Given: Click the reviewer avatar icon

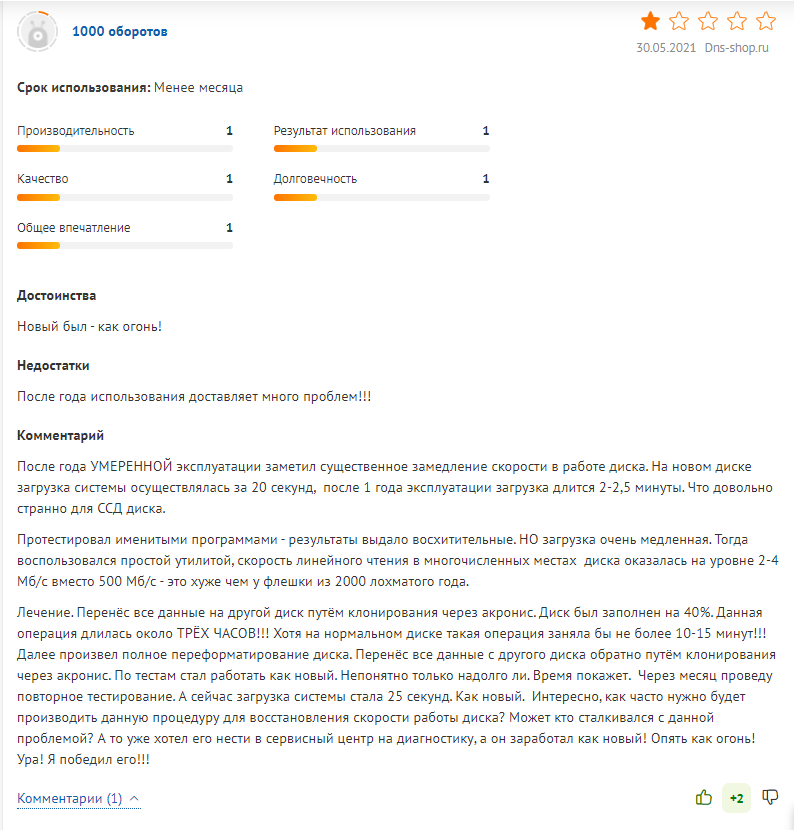Looking at the screenshot, I should point(37,32).
